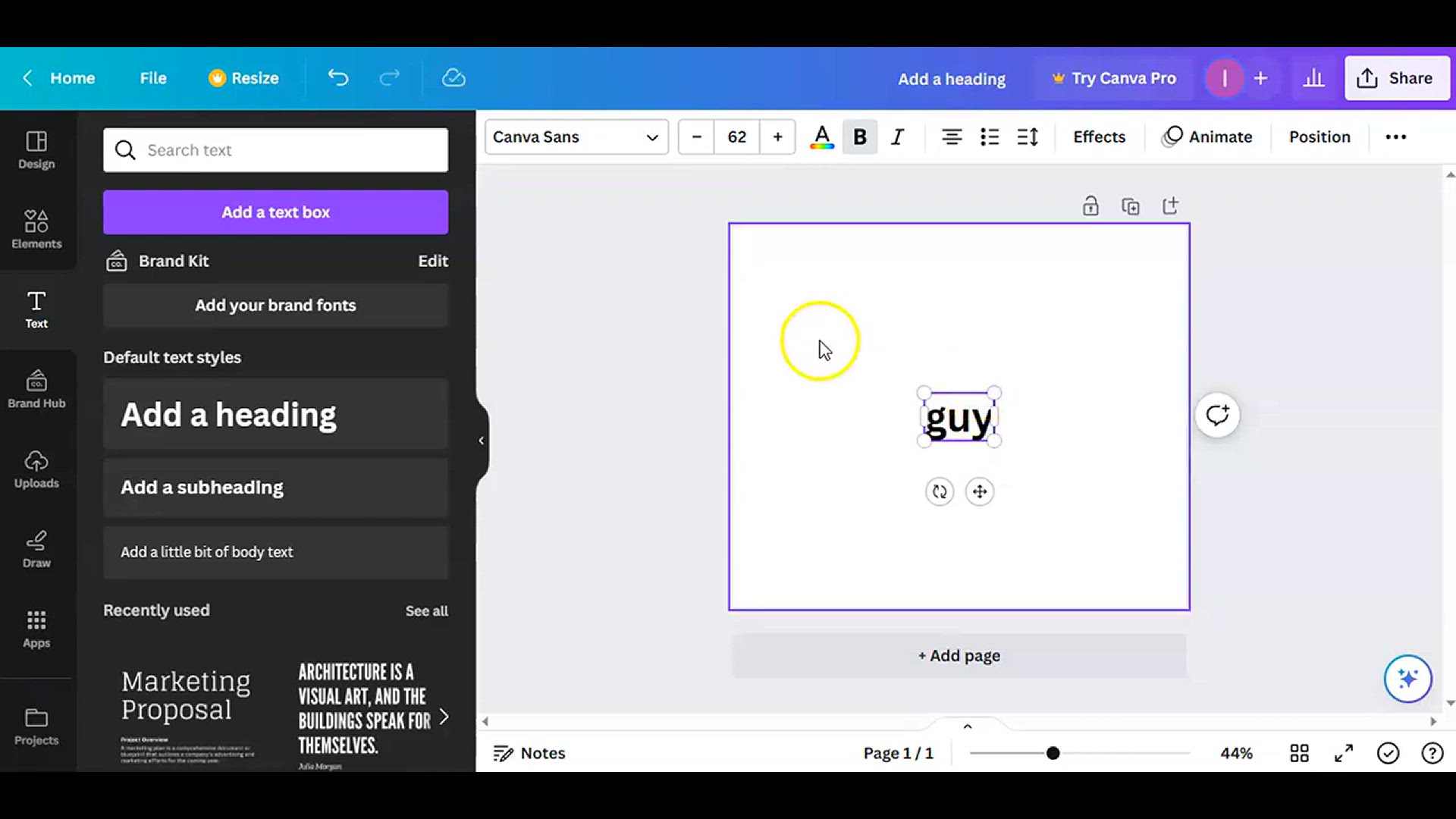Open the Projects sidebar panel

[36, 726]
